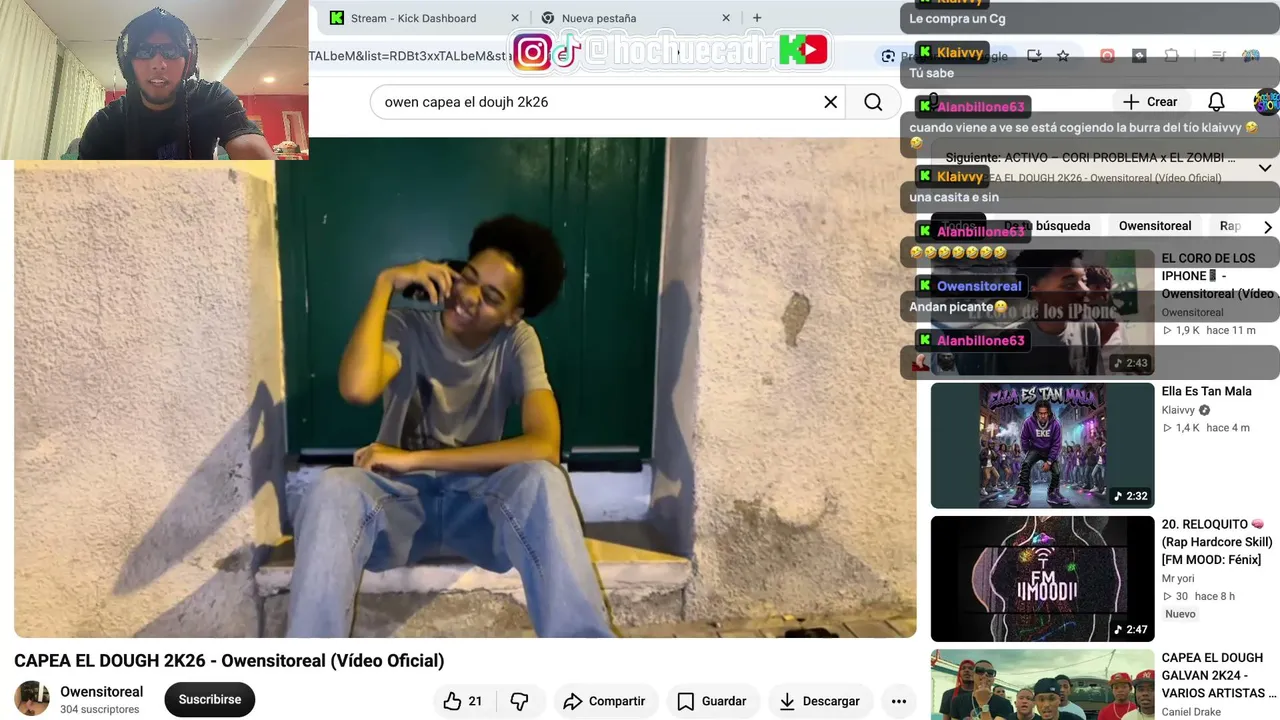Open 'CAPEA EL DOUGH GALVAN 2K24' title
The width and height of the screenshot is (1280, 720).
1219,675
